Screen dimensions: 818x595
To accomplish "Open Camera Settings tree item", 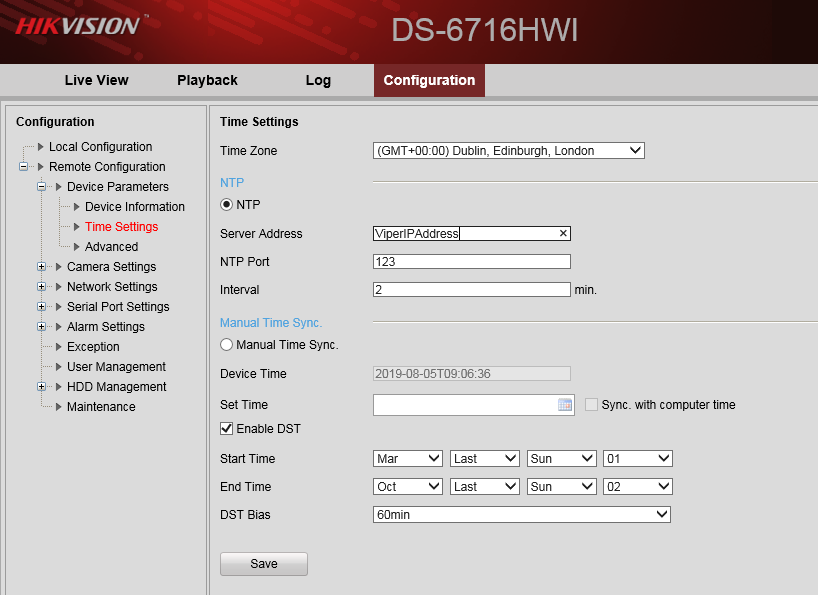I will 112,266.
